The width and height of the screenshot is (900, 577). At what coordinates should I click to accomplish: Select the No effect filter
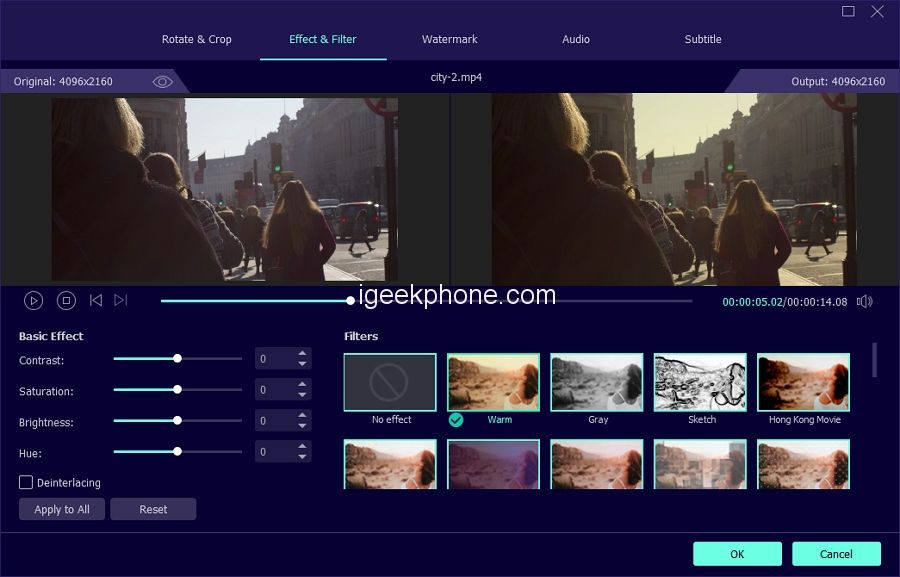pos(390,382)
